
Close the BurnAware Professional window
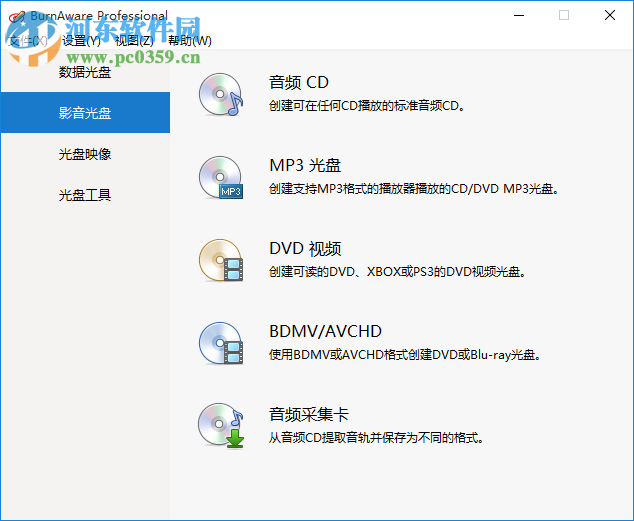click(610, 15)
